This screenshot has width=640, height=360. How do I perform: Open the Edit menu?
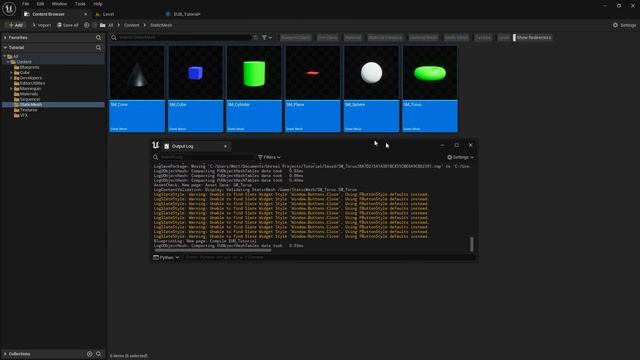(x=40, y=4)
